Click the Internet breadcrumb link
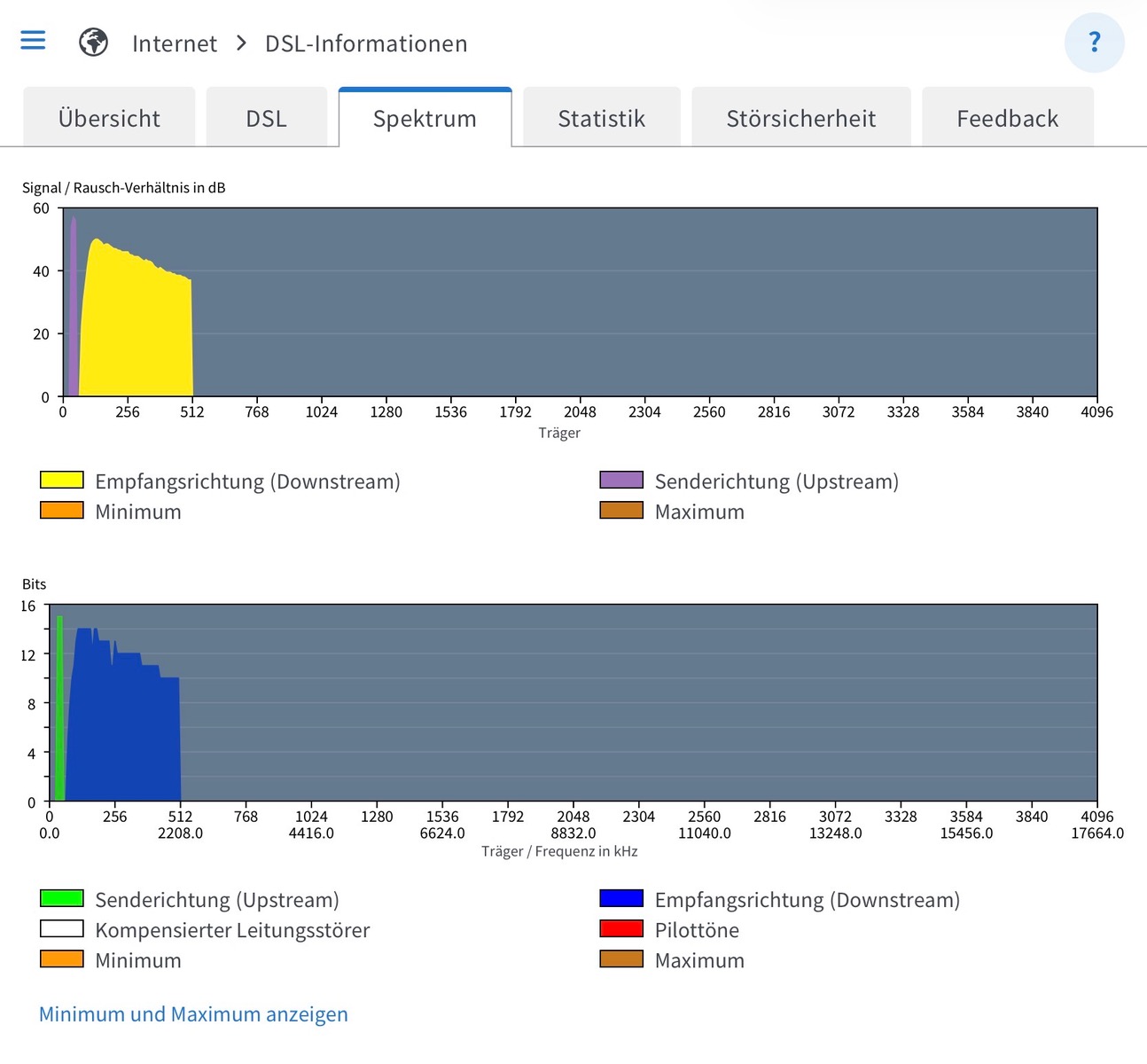1147x1064 pixels. pyautogui.click(x=174, y=43)
